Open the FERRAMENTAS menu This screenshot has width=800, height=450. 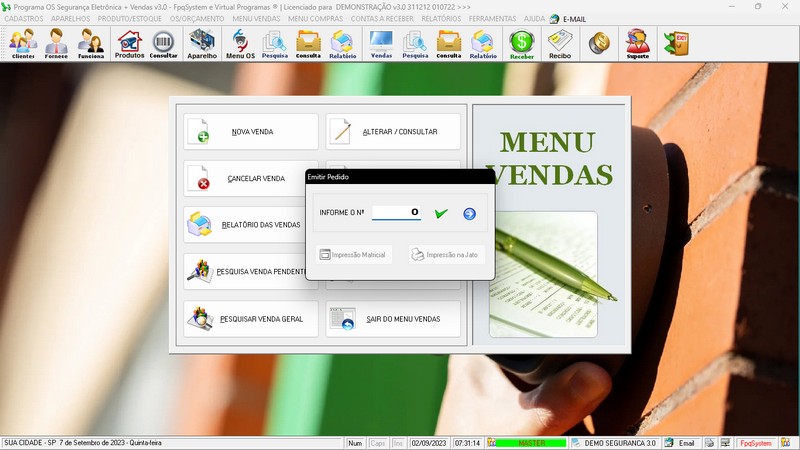(x=492, y=18)
